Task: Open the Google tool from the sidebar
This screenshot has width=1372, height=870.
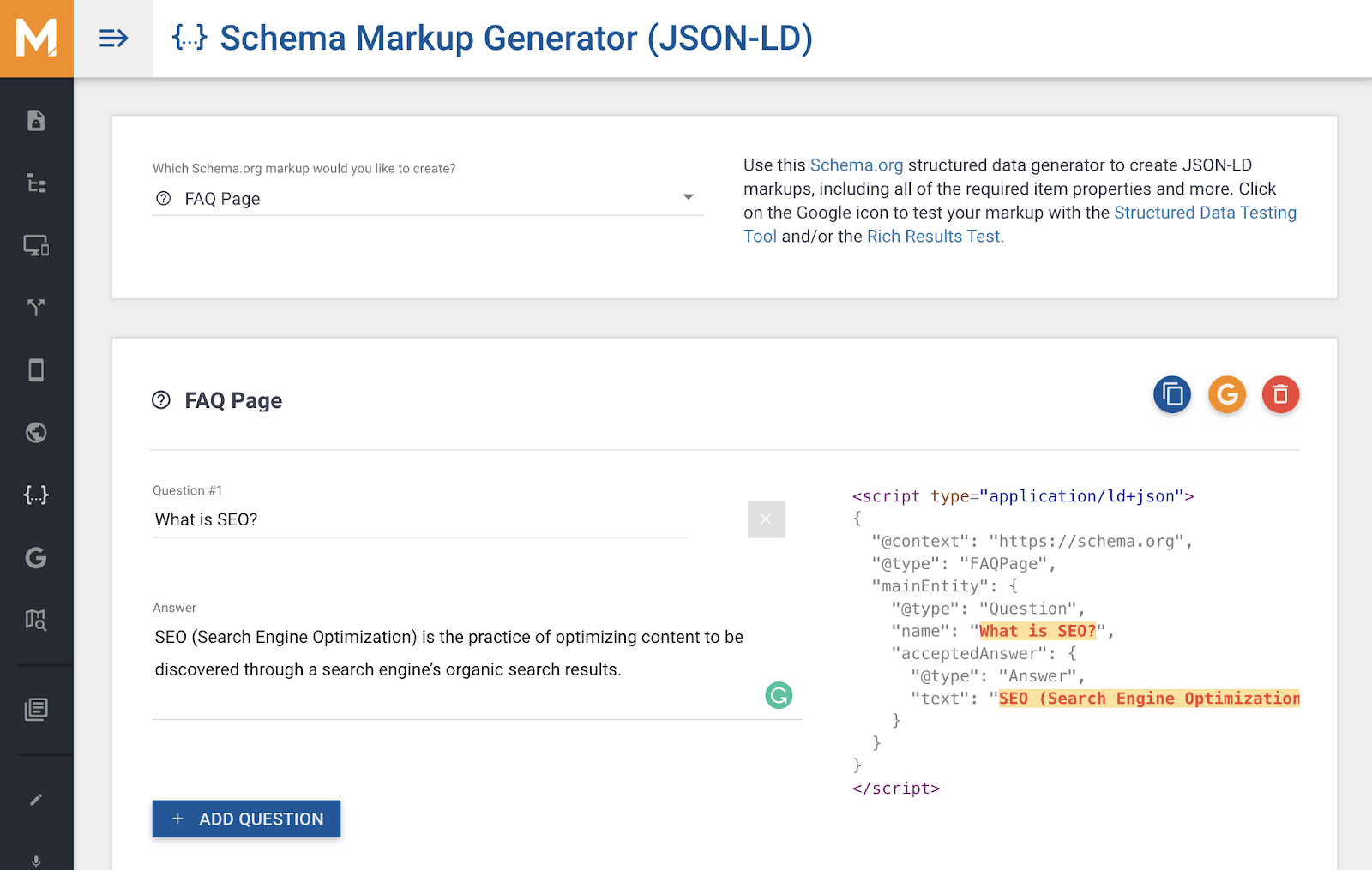Action: [36, 558]
